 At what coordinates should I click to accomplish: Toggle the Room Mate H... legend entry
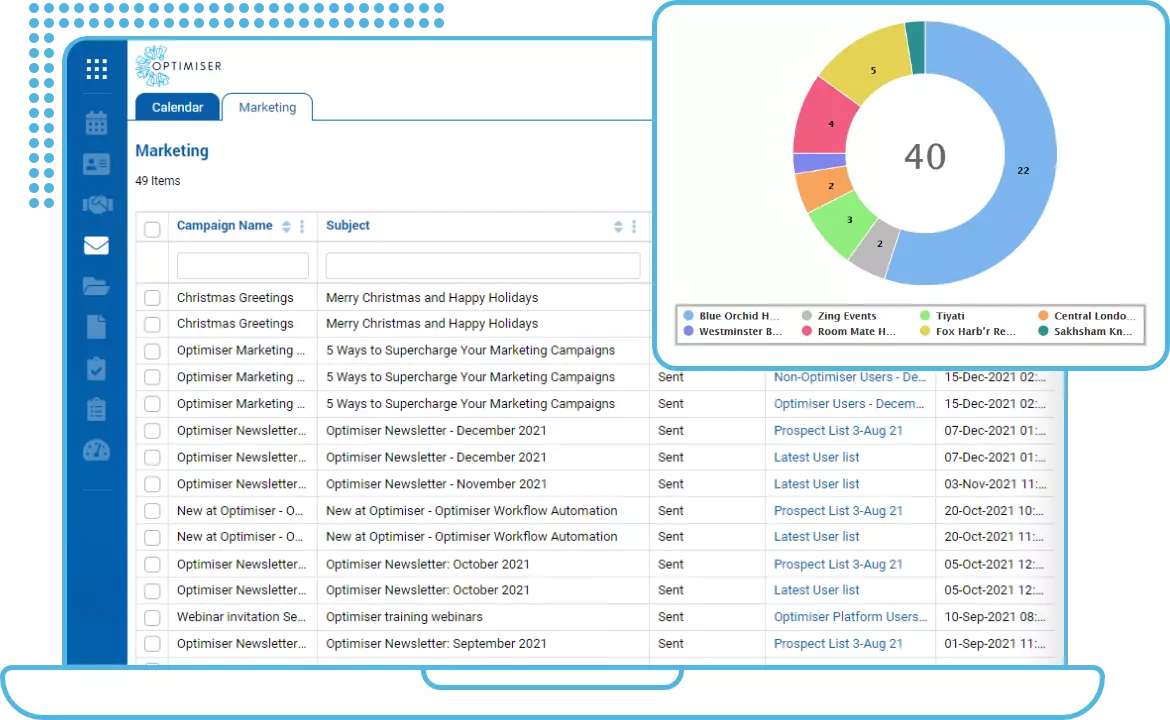tap(849, 331)
